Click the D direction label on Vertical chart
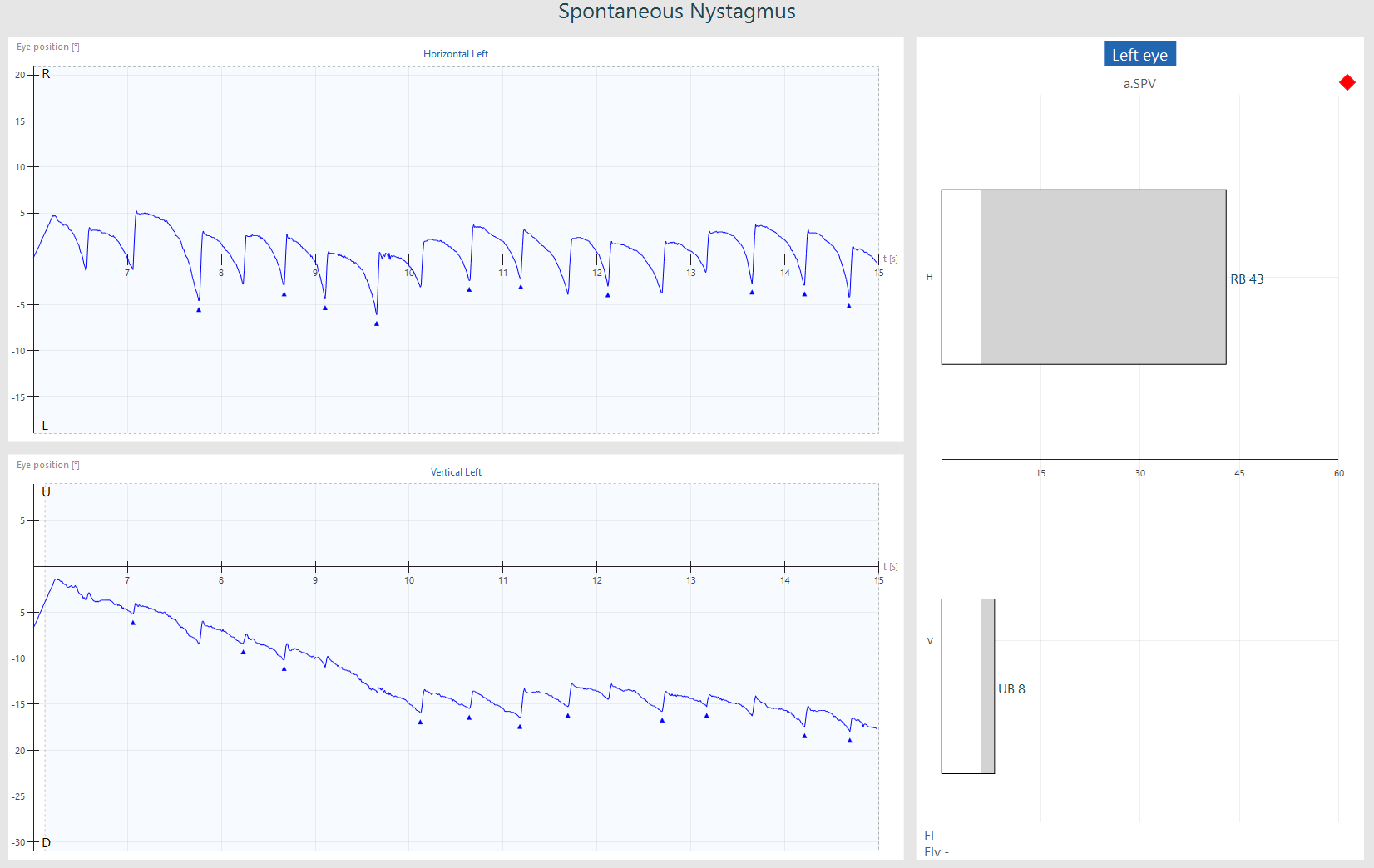 pos(46,843)
